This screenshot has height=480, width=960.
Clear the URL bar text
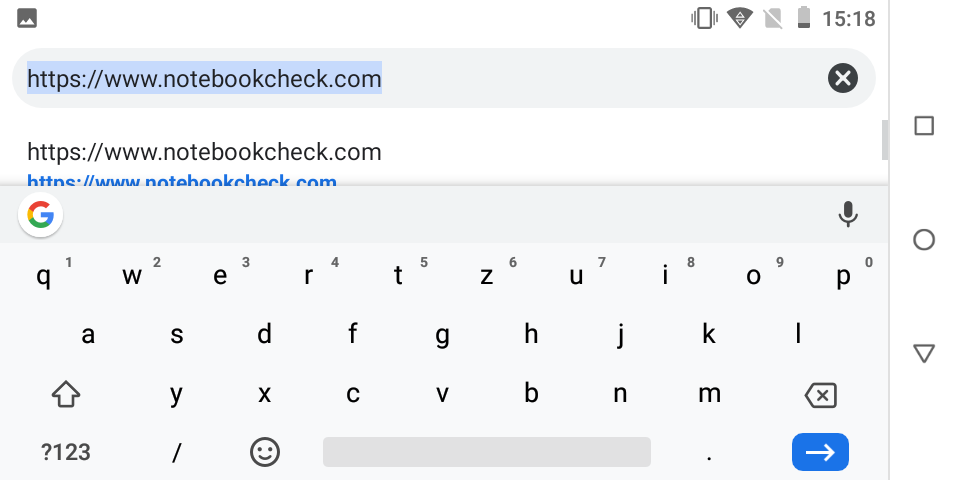(x=843, y=77)
